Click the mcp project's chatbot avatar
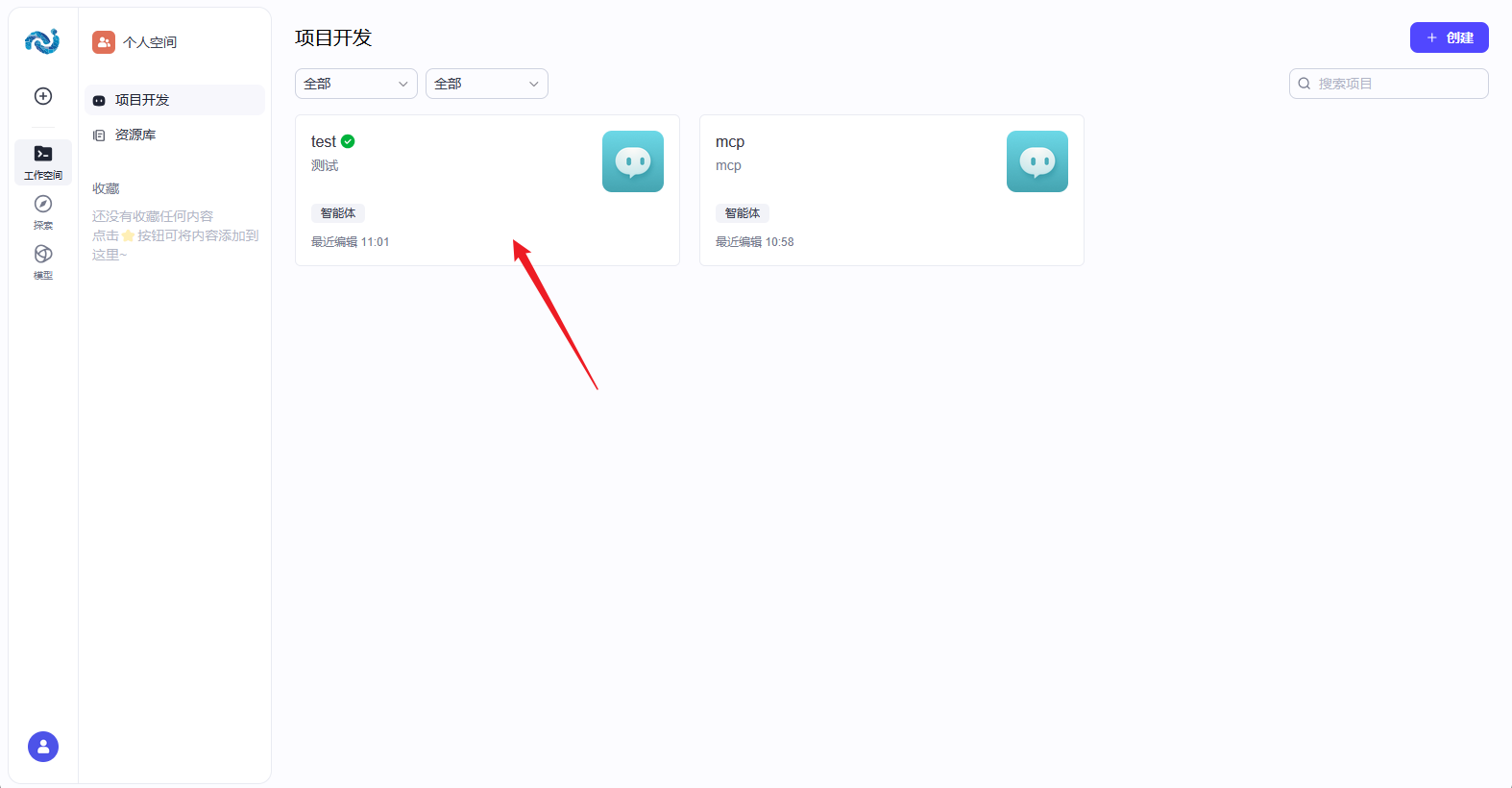The width and height of the screenshot is (1512, 788). tap(1036, 161)
